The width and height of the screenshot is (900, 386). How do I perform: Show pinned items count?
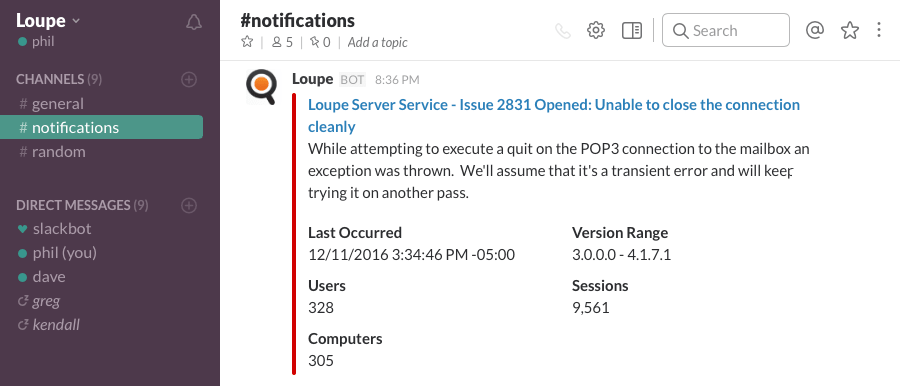click(x=320, y=42)
